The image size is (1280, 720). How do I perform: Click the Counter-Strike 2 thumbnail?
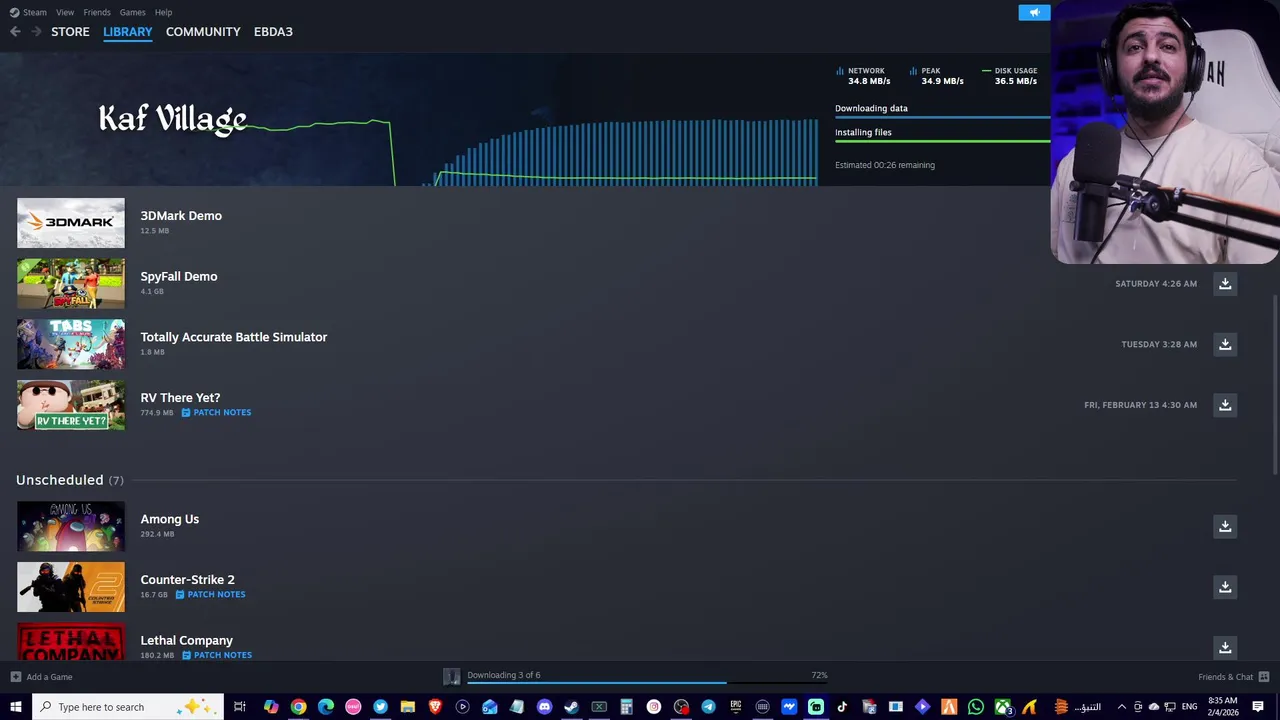coord(71,587)
